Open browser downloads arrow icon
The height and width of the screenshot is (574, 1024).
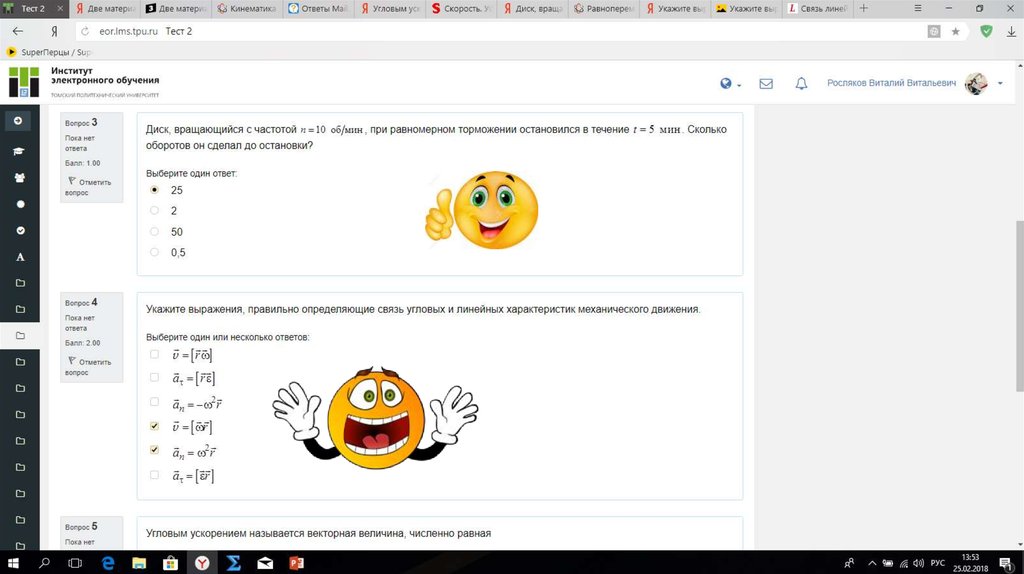tap(1012, 31)
